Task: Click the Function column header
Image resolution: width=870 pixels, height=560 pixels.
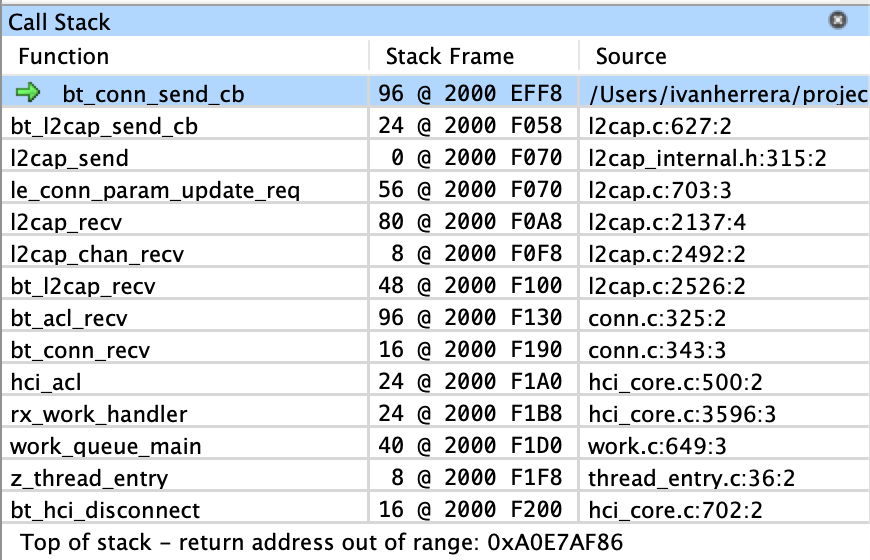Action: tap(63, 57)
